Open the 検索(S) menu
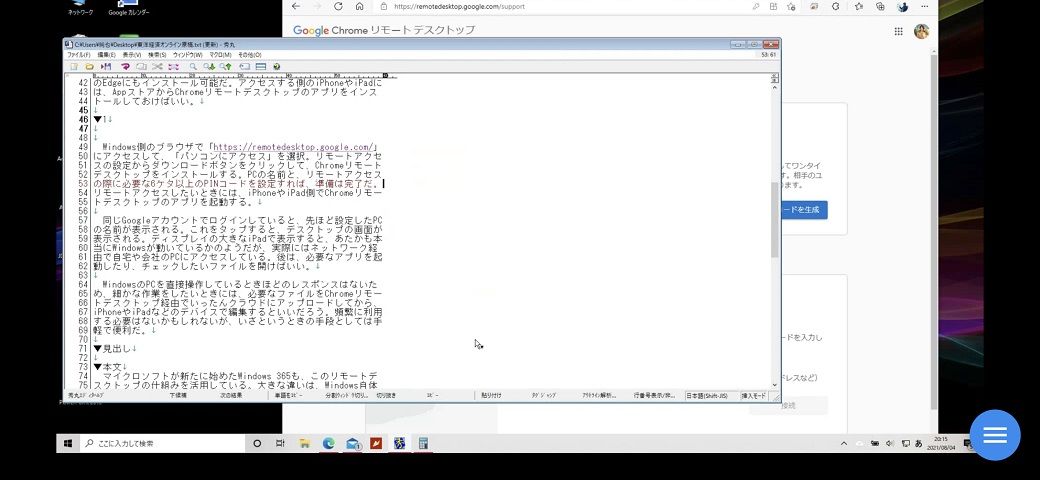The width and height of the screenshot is (1040, 480). (157, 55)
